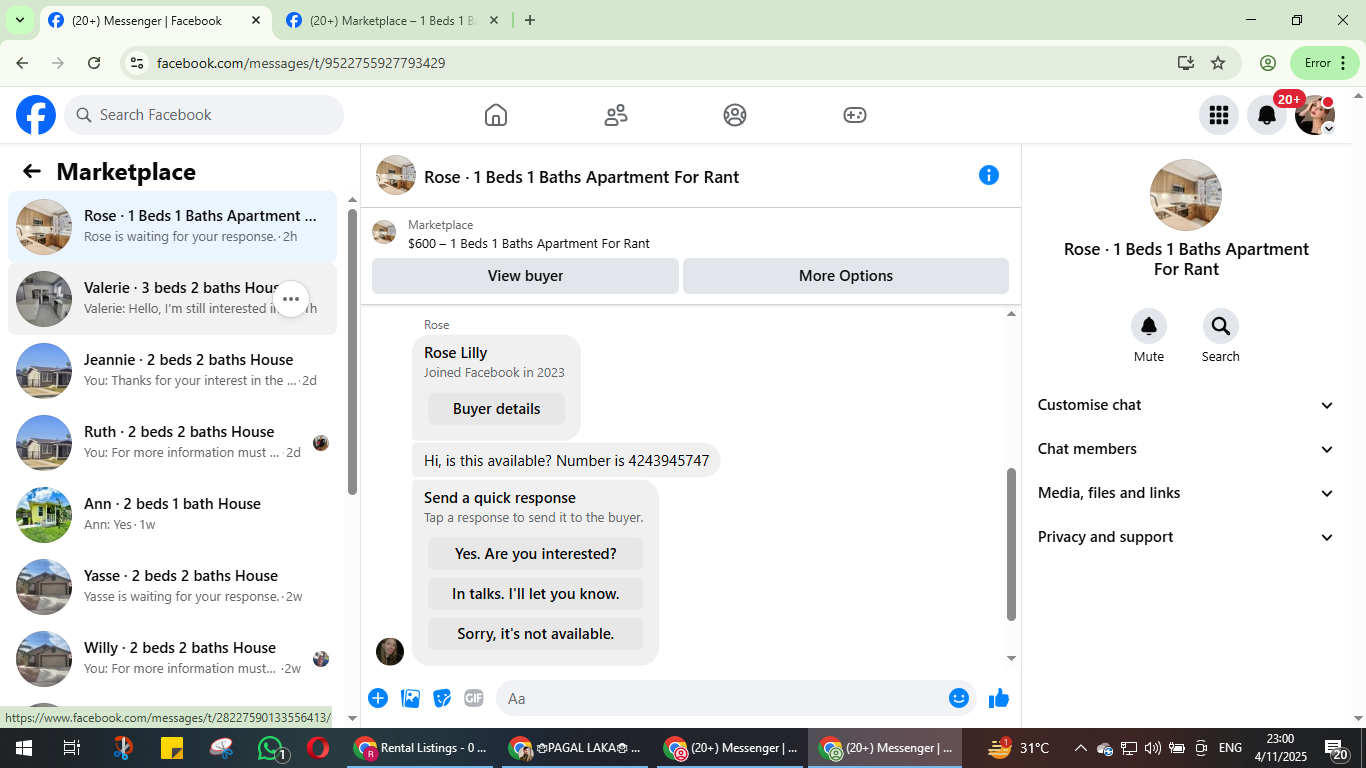
Task: Open the 31°C weather widget in taskbar
Action: click(1018, 748)
